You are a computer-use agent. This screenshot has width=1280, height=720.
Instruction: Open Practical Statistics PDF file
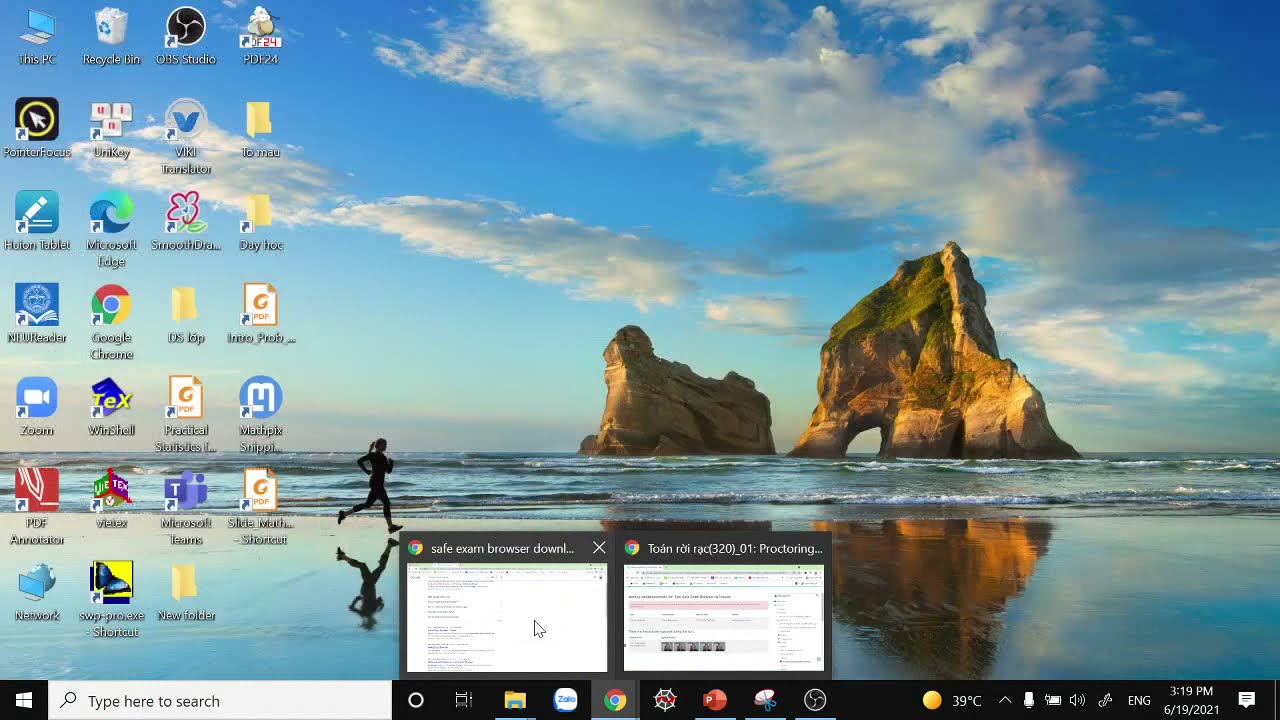185,415
